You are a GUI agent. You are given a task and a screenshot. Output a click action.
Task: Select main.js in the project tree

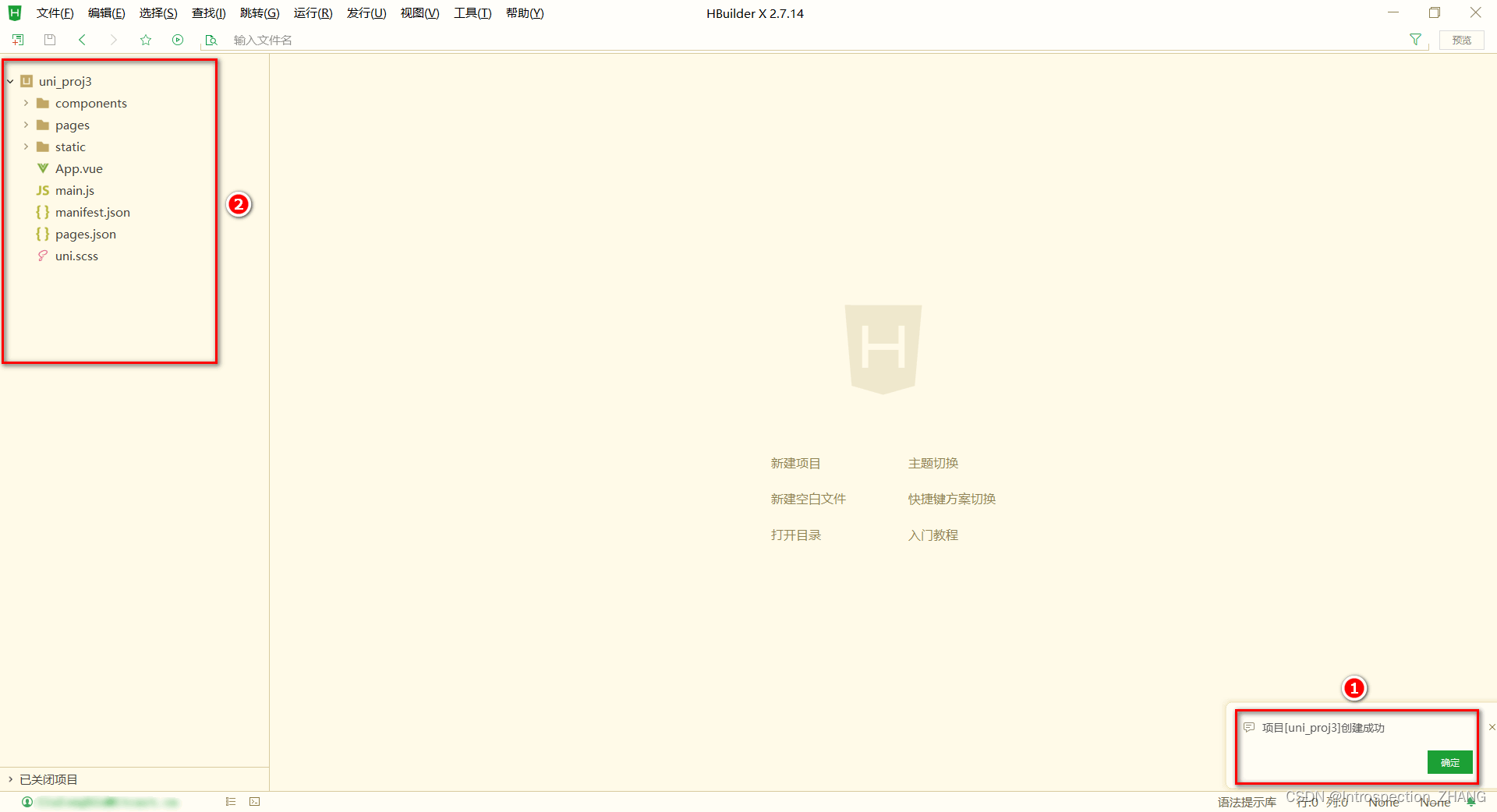75,190
